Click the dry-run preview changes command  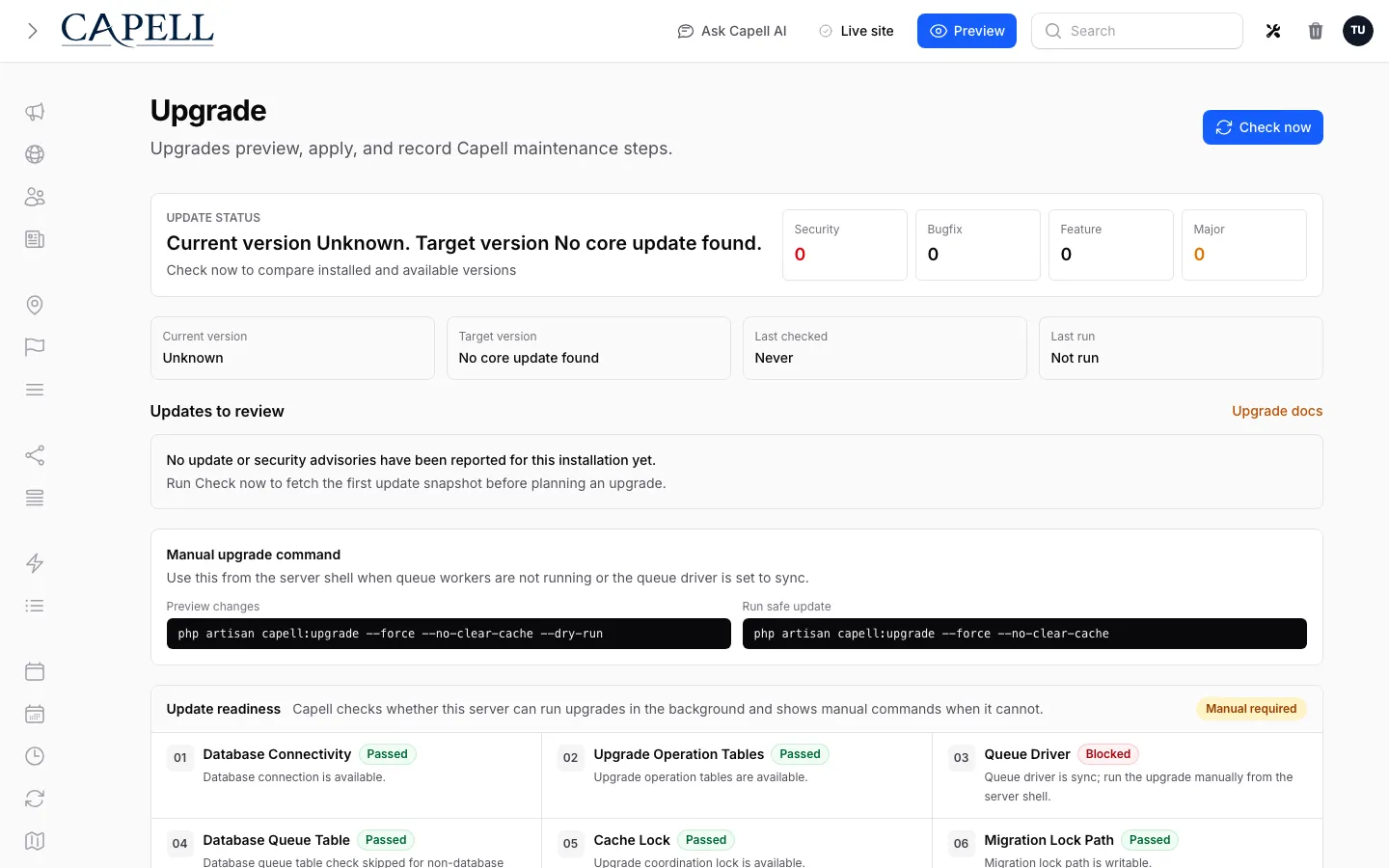point(449,634)
